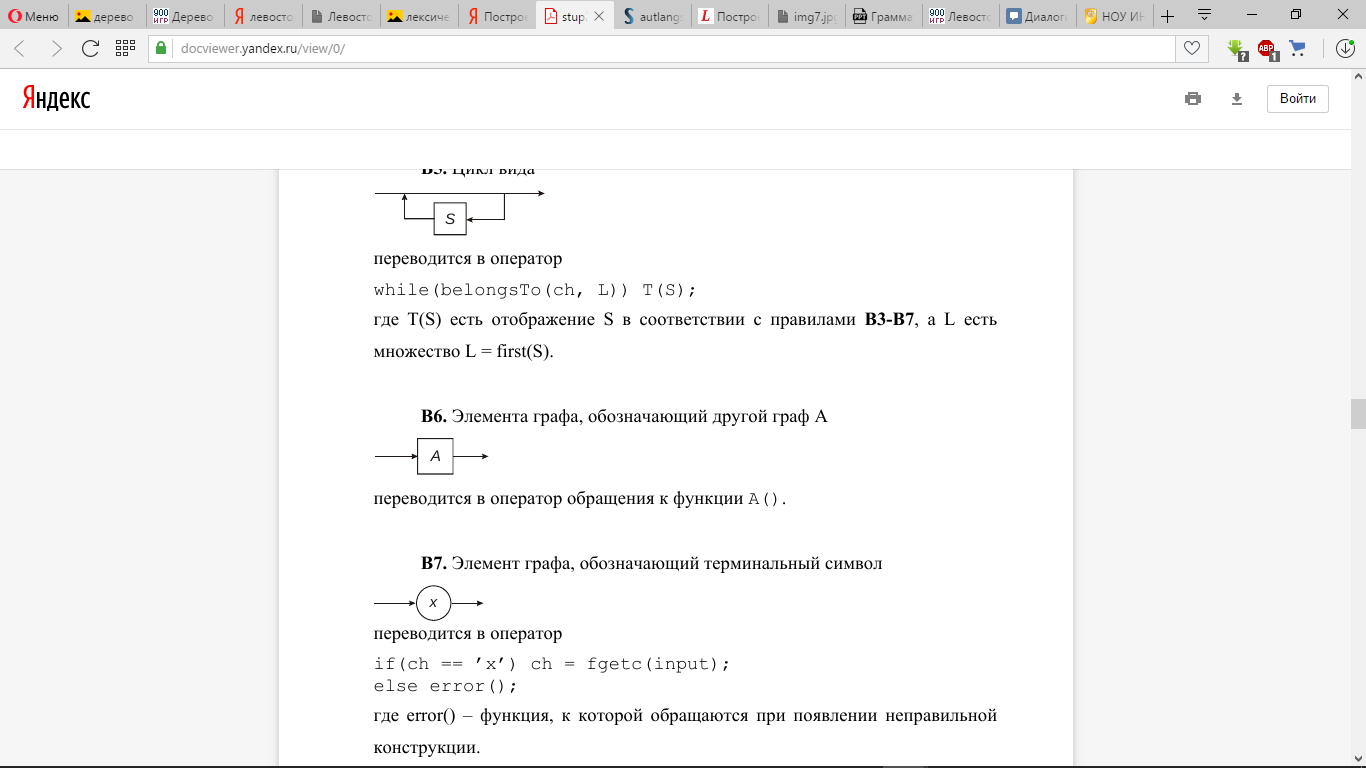Switch to the 'Дерево' 900igr tab
Screen dimensions: 1366x768
[x=185, y=16]
